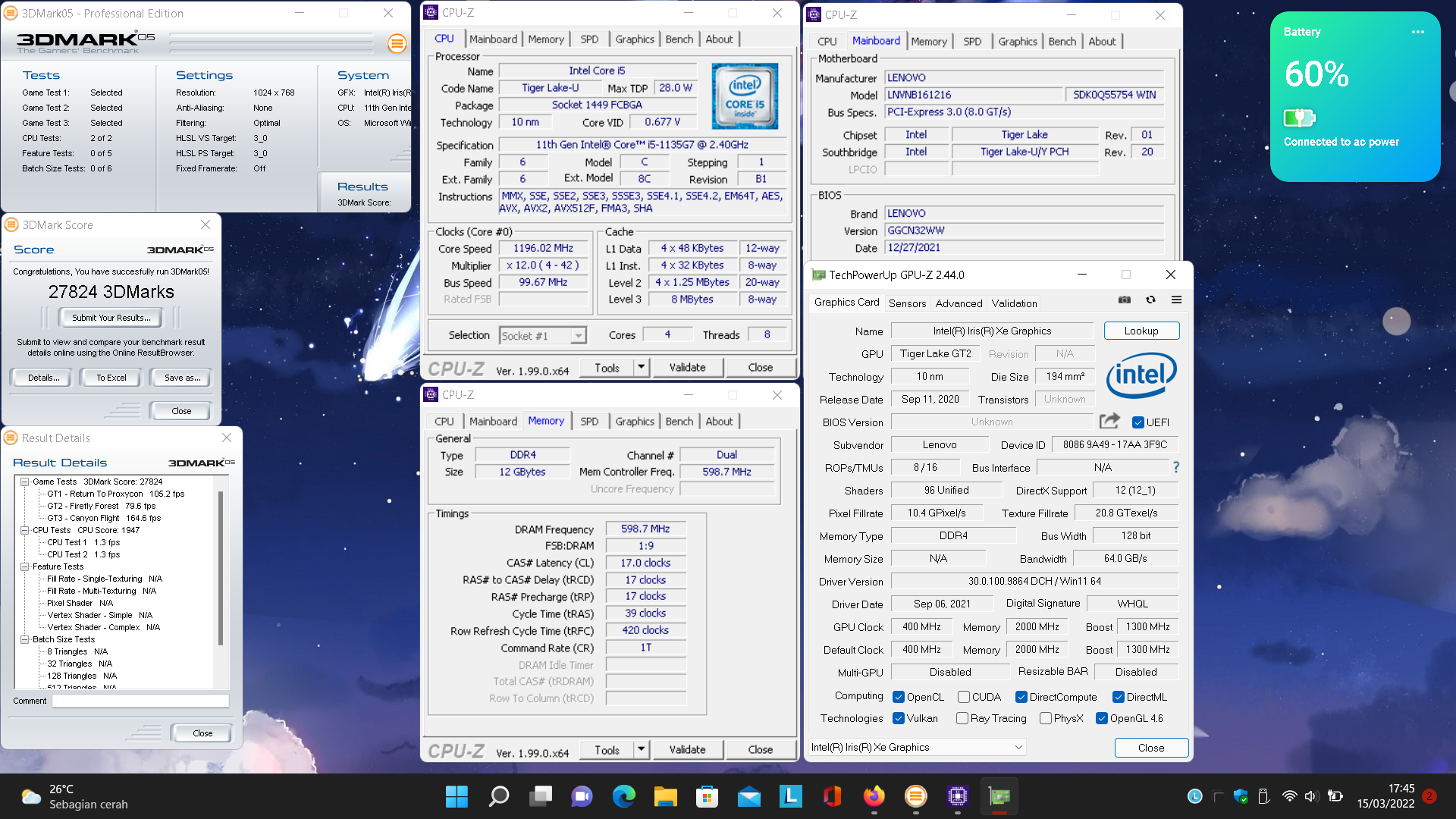Image resolution: width=1456 pixels, height=819 pixels.
Task: Toggle the DirectML checkbox
Action: [1118, 697]
